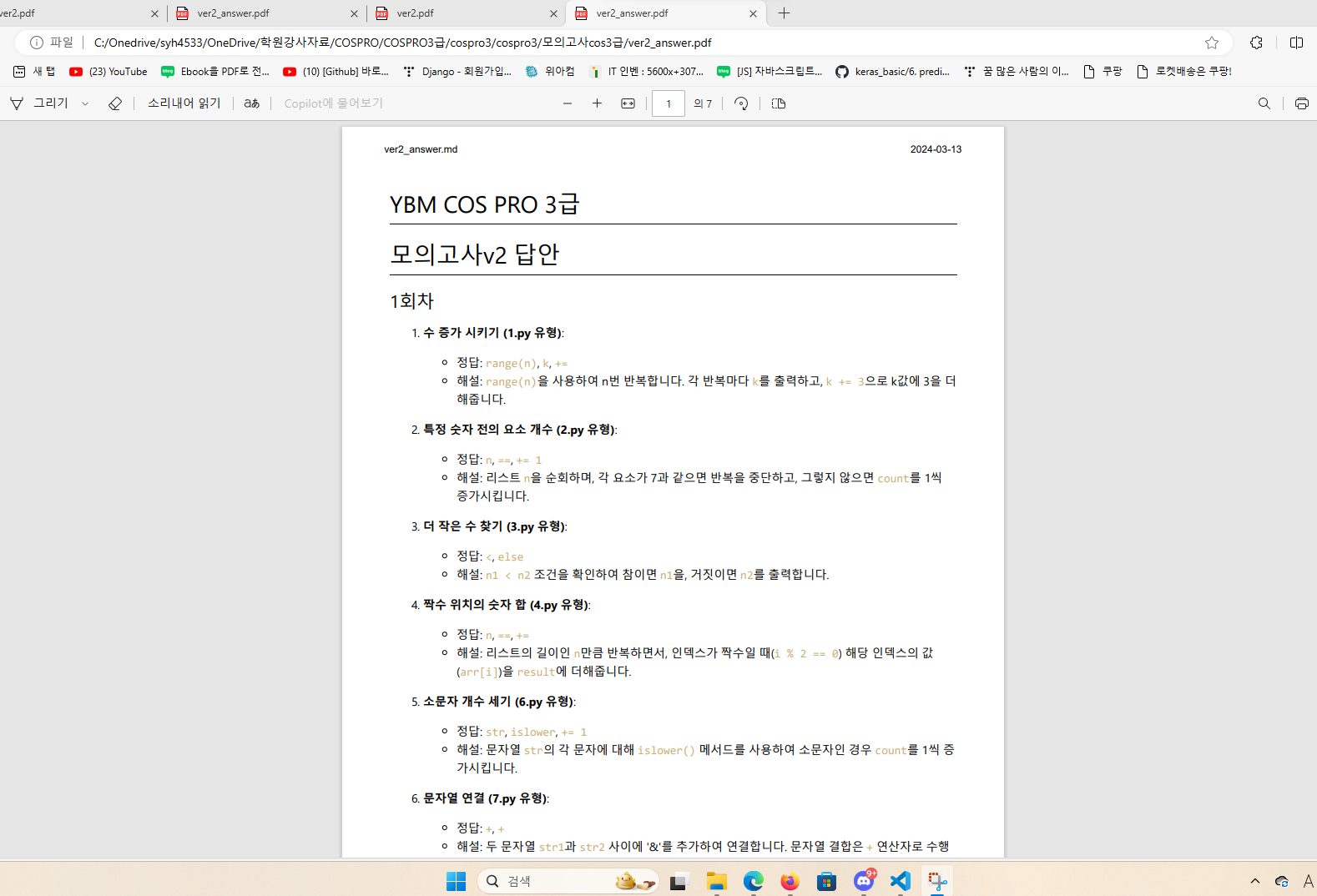Click the 'ver2_answer.md' header text
The height and width of the screenshot is (896, 1317).
(421, 149)
